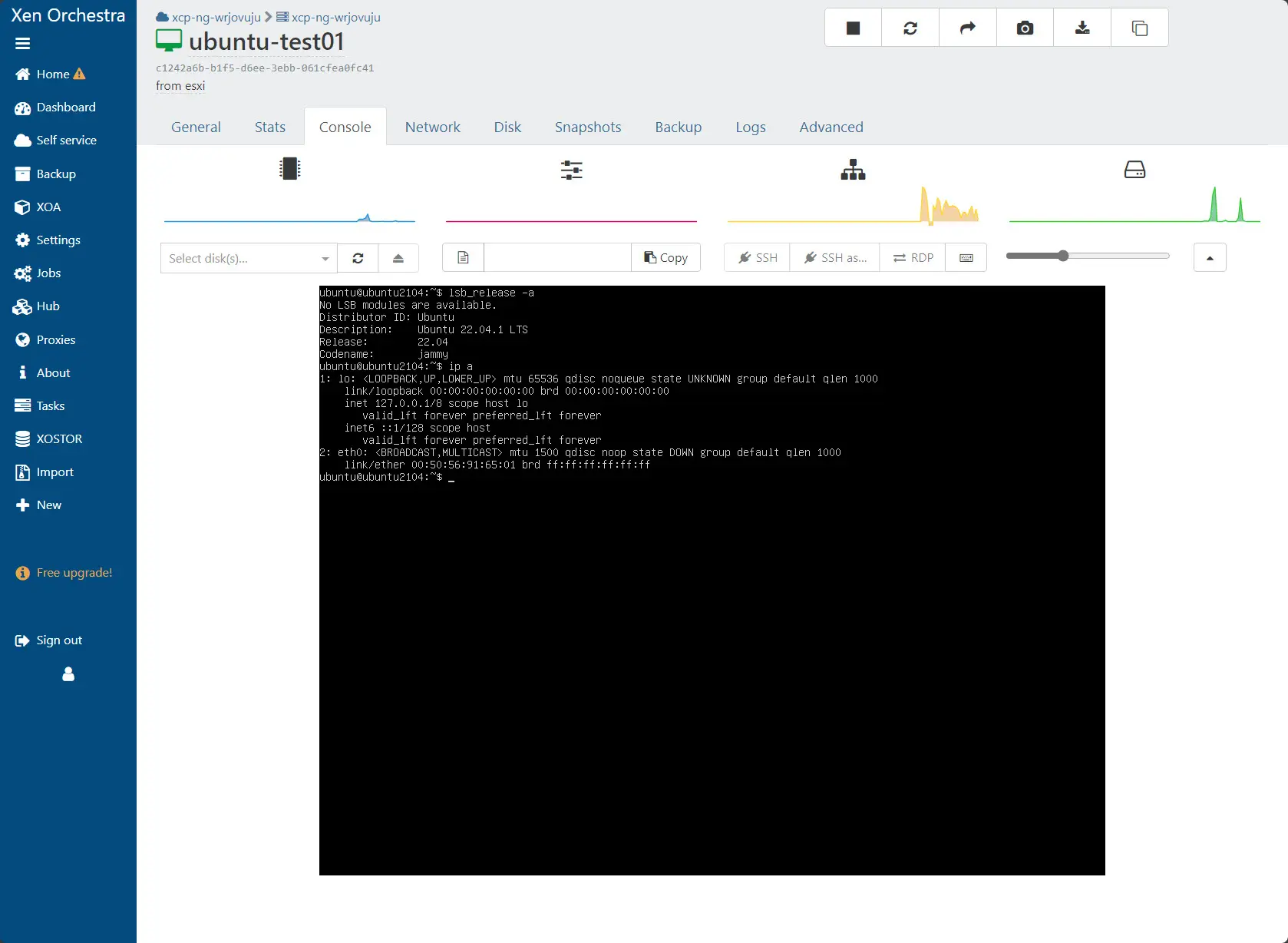Viewport: 1288px width, 943px height.
Task: Open Jobs in the sidebar
Action: [x=38, y=273]
